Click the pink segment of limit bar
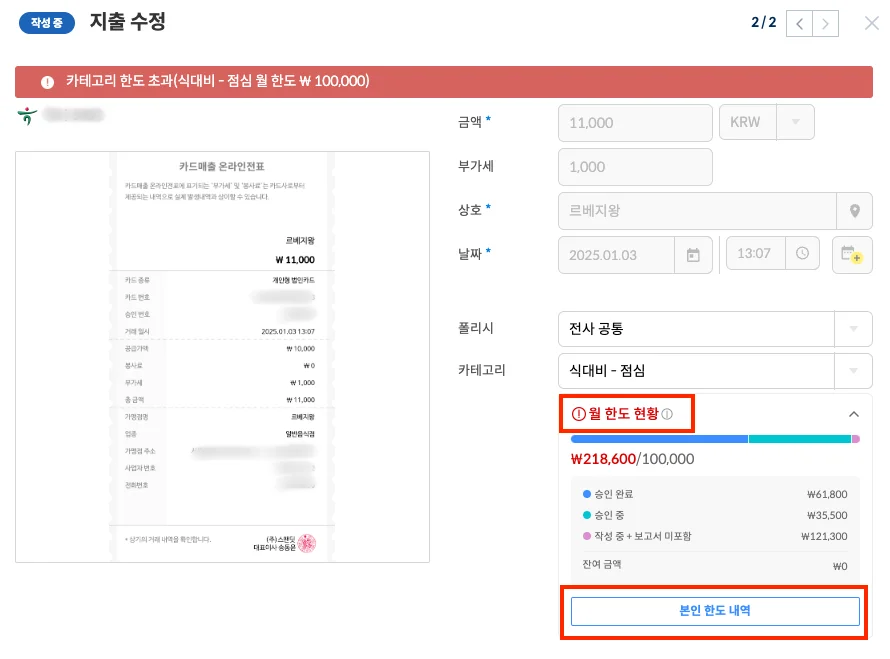890x659 pixels. tap(856, 439)
